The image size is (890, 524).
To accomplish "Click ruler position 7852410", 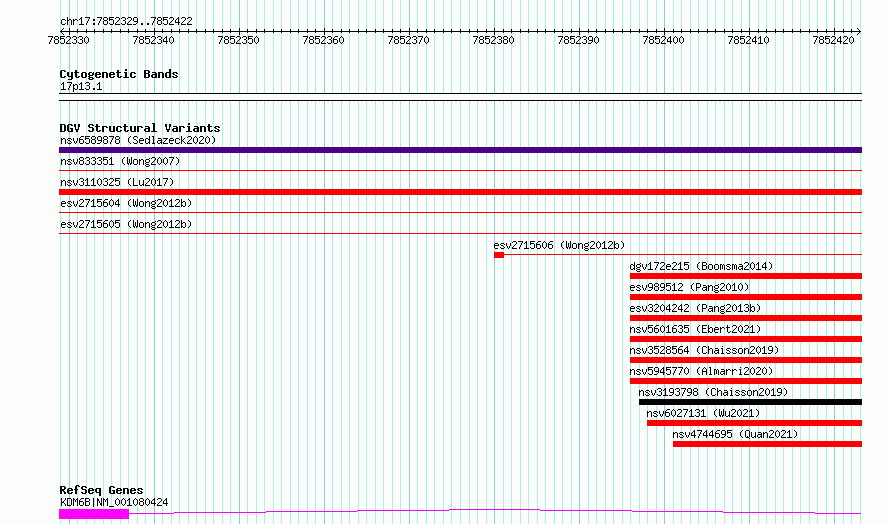I will coord(748,40).
